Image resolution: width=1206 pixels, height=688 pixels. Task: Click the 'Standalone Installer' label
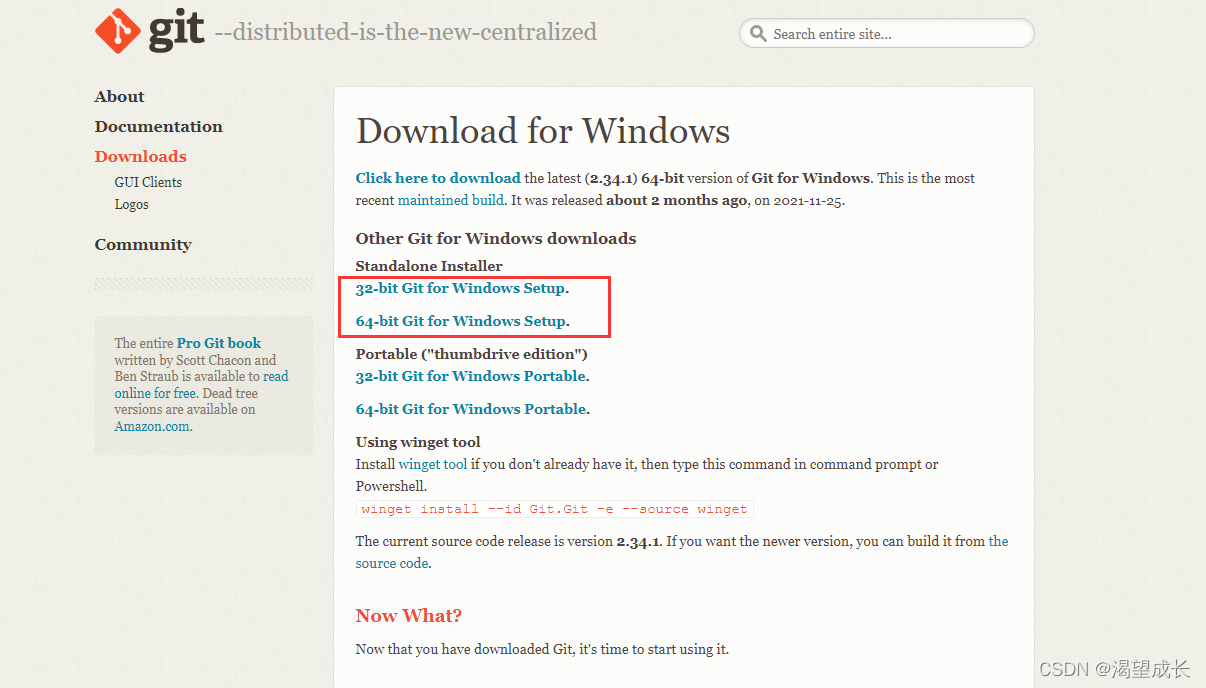pyautogui.click(x=429, y=266)
